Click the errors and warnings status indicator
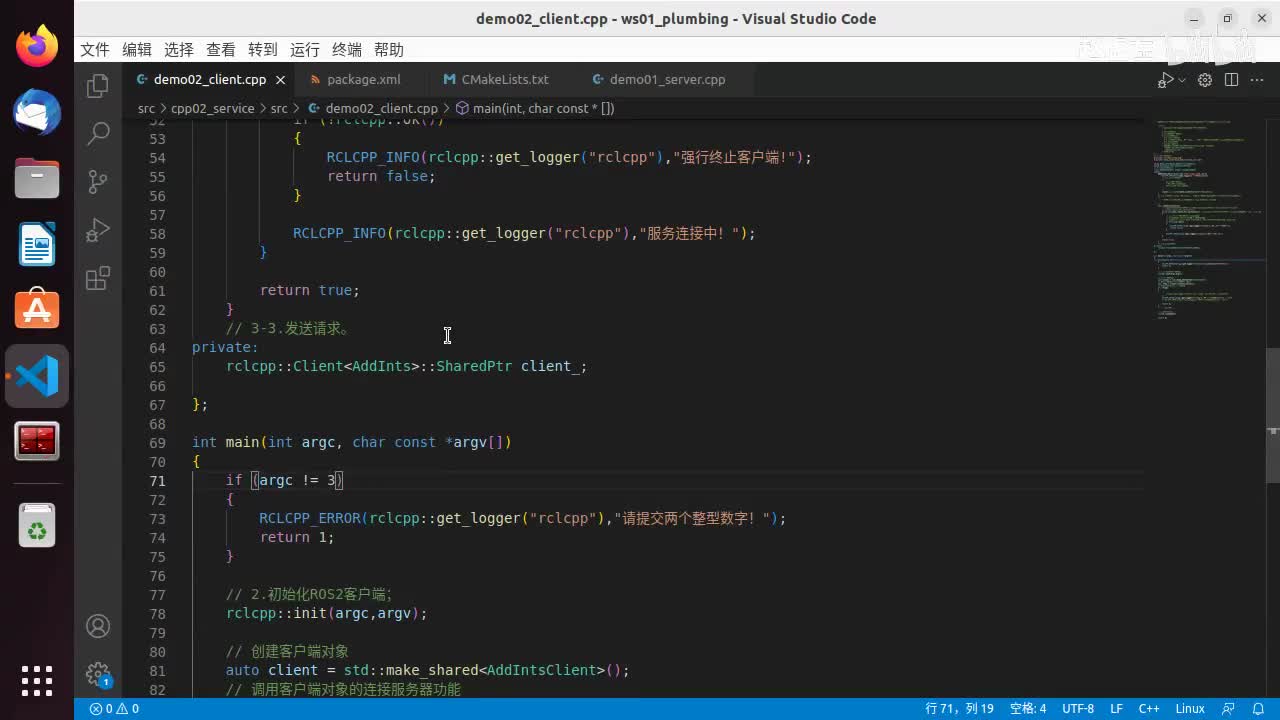Viewport: 1280px width, 720px height. (x=114, y=709)
